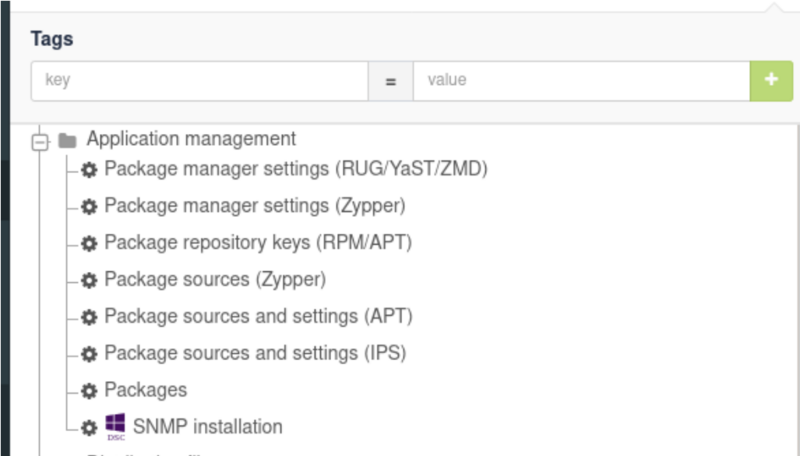Click the tag key input field
The width and height of the screenshot is (800, 456).
[199, 81]
